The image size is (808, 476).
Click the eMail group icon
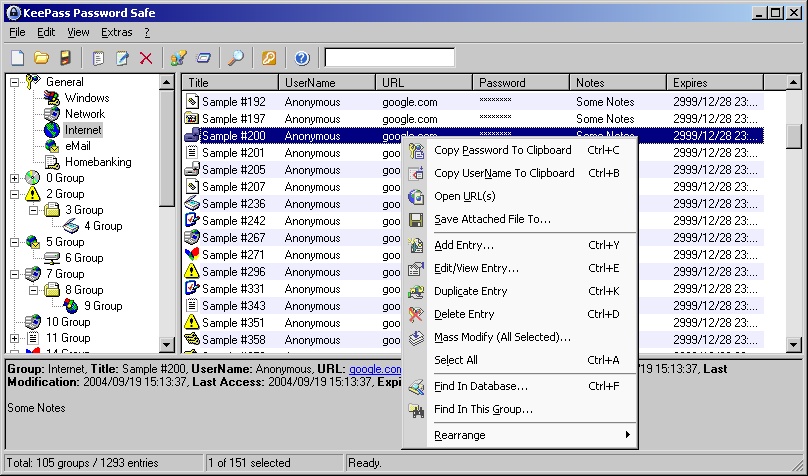pyautogui.click(x=52, y=146)
